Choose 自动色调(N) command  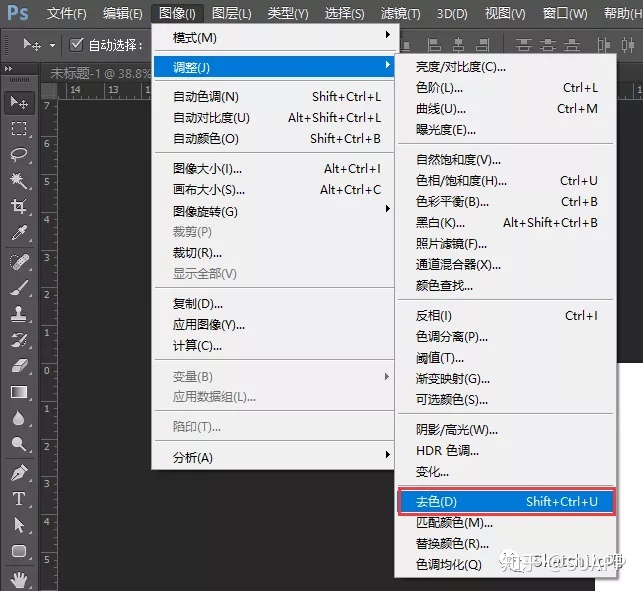[x=274, y=96]
